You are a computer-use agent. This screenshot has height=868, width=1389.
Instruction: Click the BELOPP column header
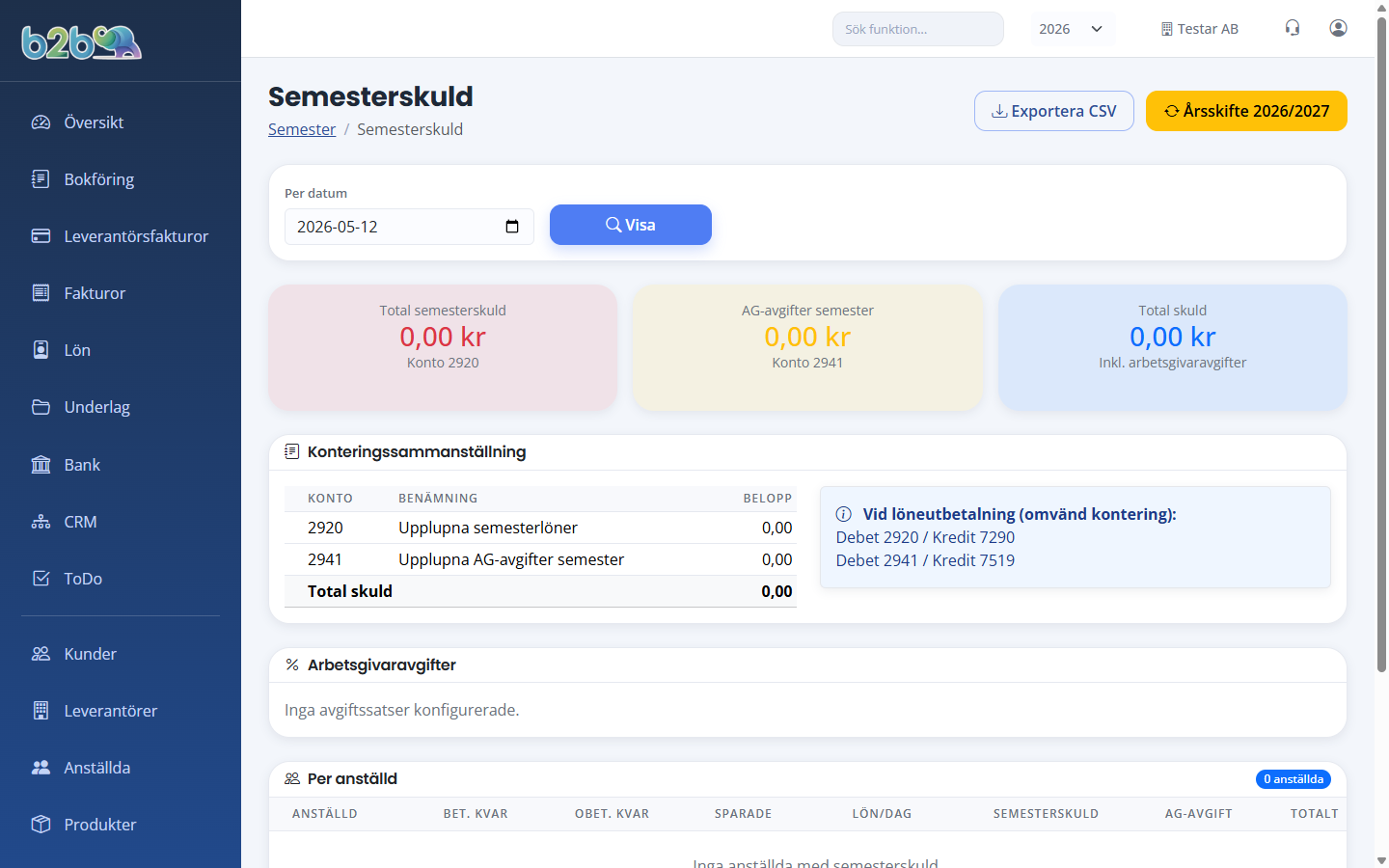click(x=768, y=499)
